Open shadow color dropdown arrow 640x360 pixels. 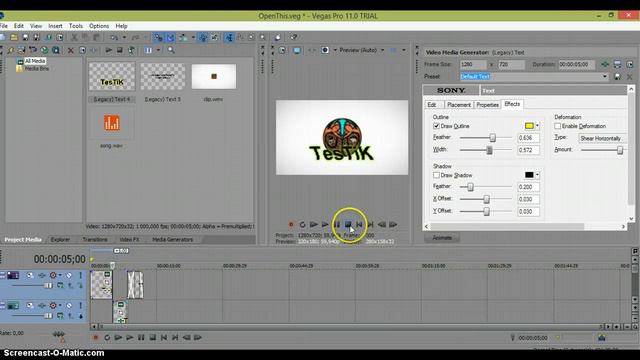537,175
